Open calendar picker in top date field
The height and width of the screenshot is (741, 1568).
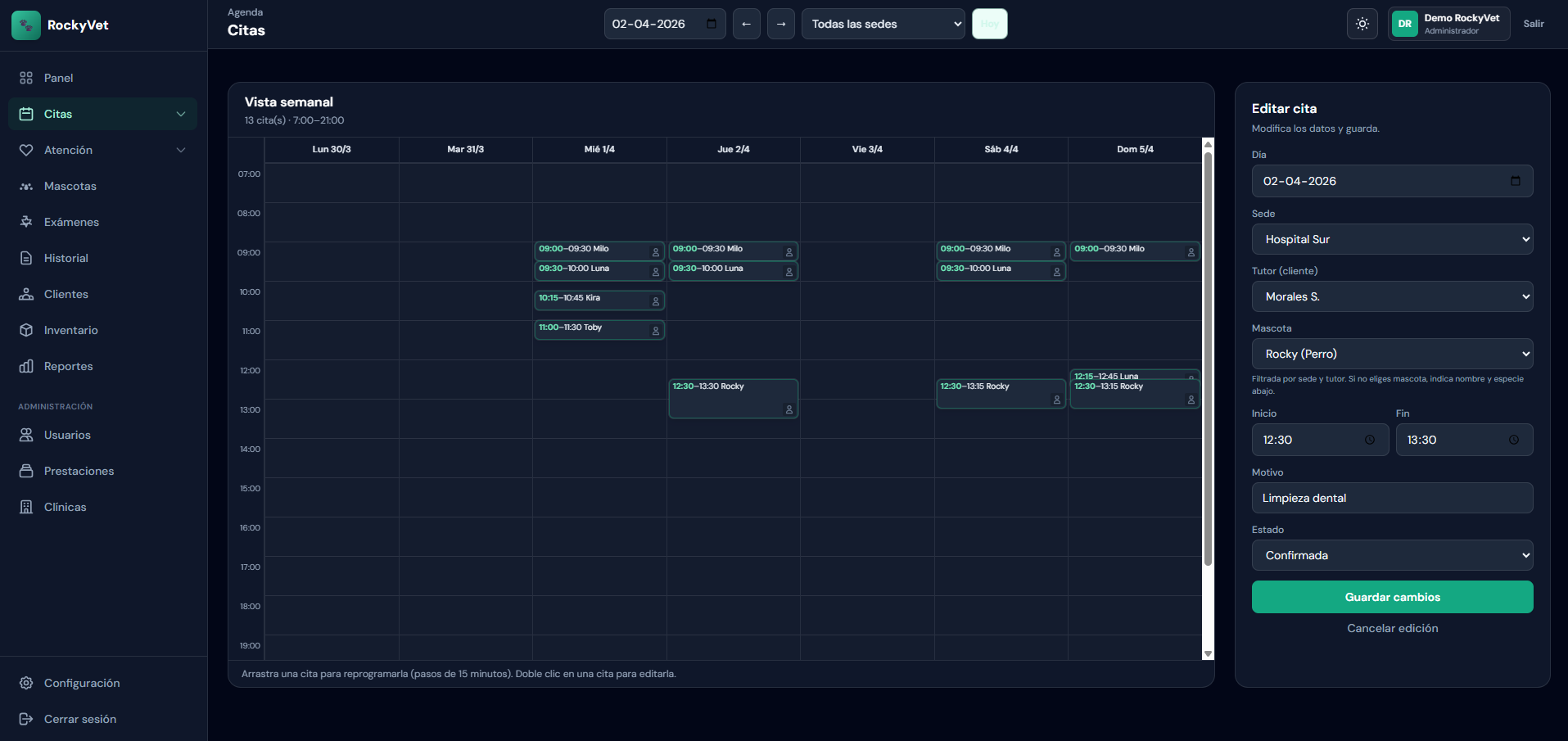pyautogui.click(x=711, y=24)
